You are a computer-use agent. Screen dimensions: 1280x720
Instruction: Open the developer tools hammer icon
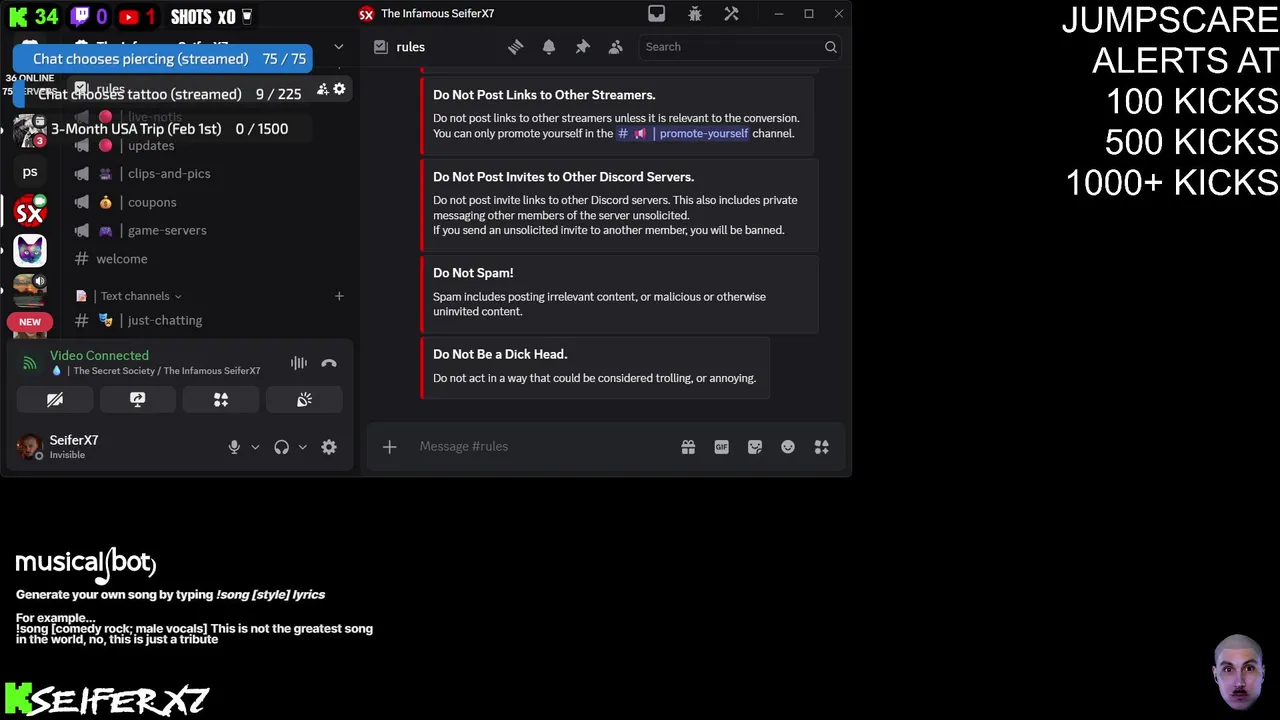pyautogui.click(x=731, y=14)
